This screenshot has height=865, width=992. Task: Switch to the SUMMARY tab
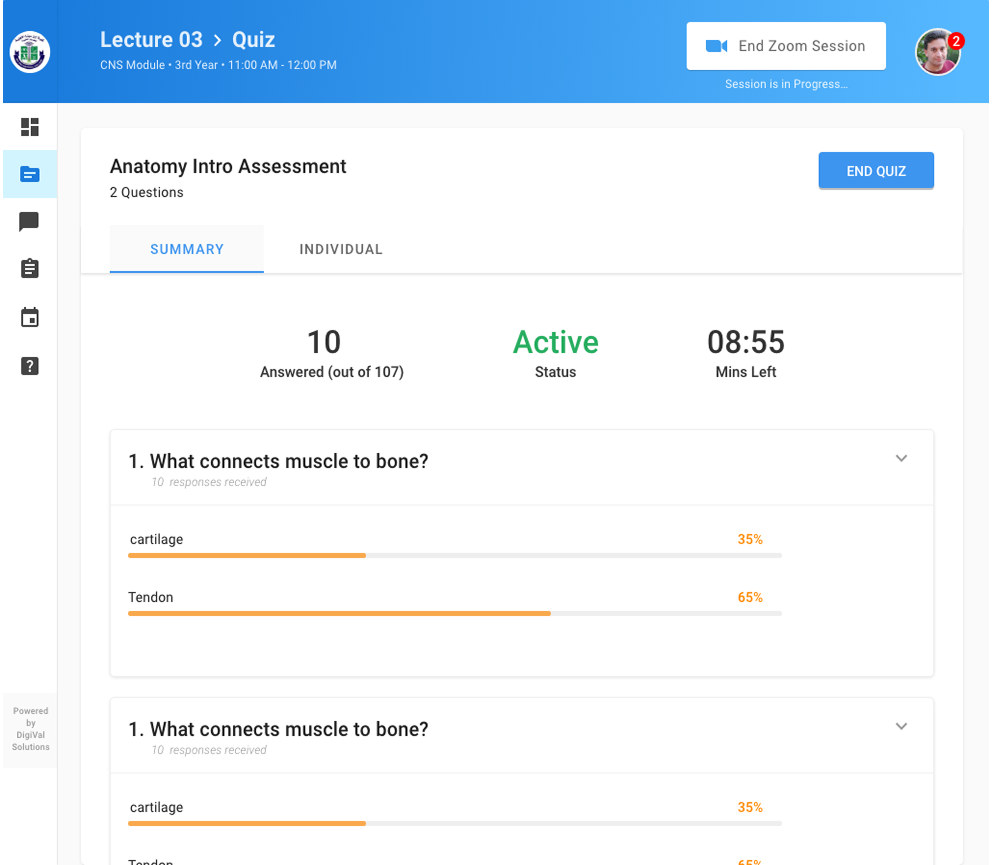(x=187, y=249)
